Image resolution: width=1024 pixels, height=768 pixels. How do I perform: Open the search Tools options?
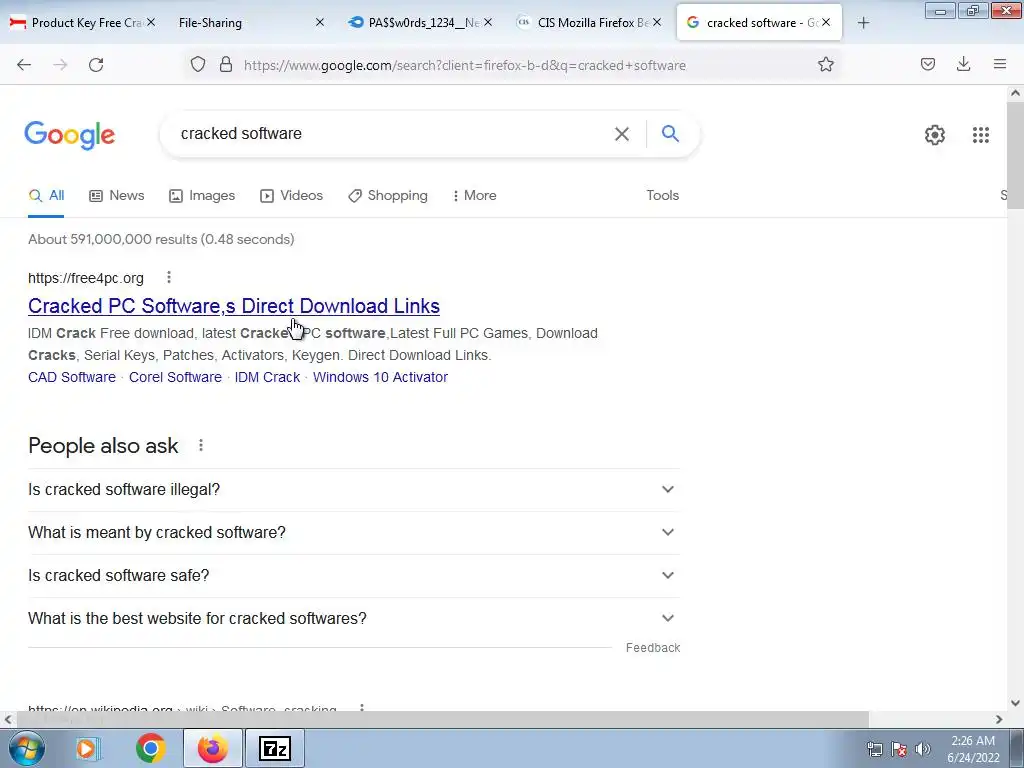[663, 196]
